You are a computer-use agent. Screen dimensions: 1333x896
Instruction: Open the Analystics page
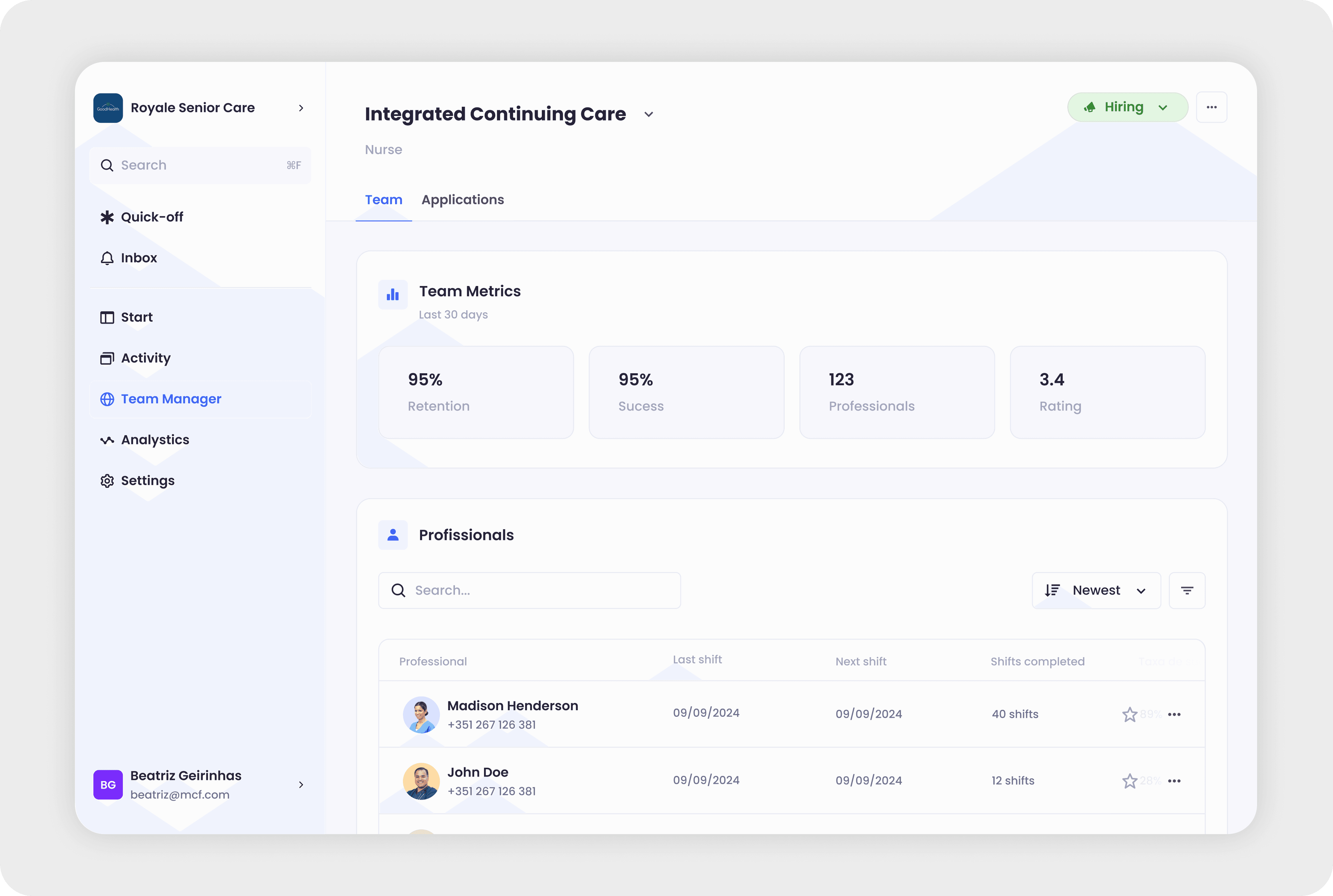(x=200, y=439)
